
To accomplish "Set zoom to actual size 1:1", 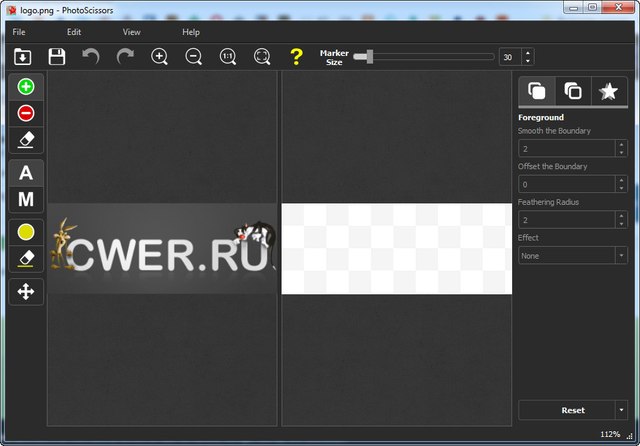I will tap(228, 57).
